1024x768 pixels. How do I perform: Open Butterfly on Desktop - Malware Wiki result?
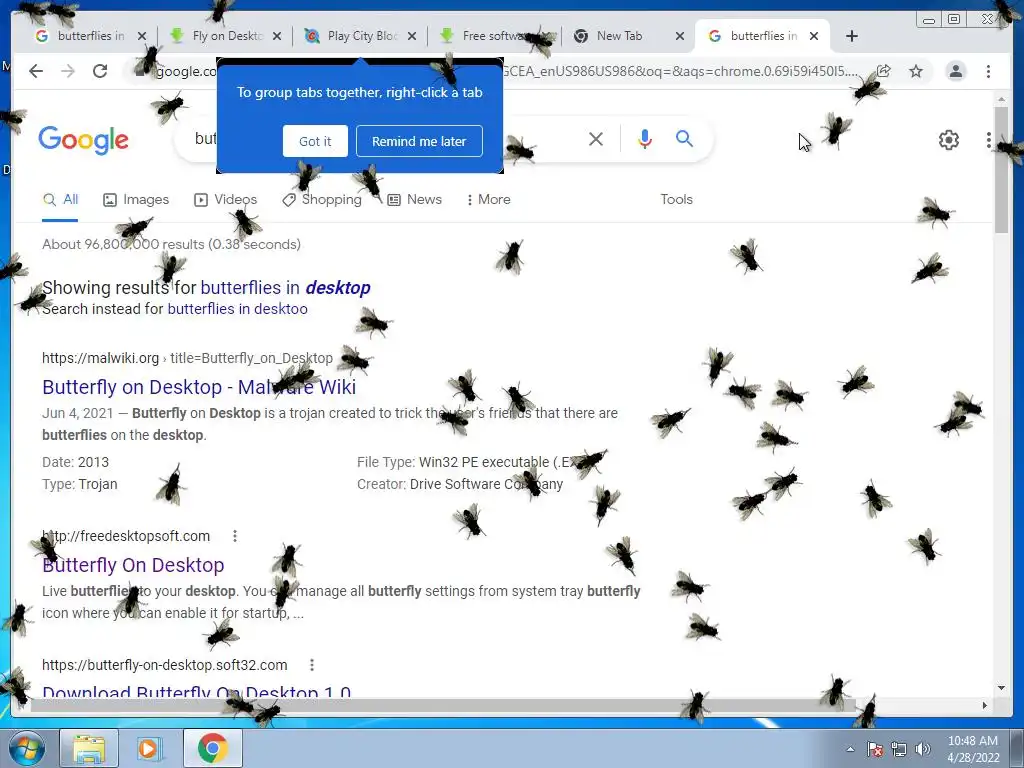pyautogui.click(x=199, y=387)
